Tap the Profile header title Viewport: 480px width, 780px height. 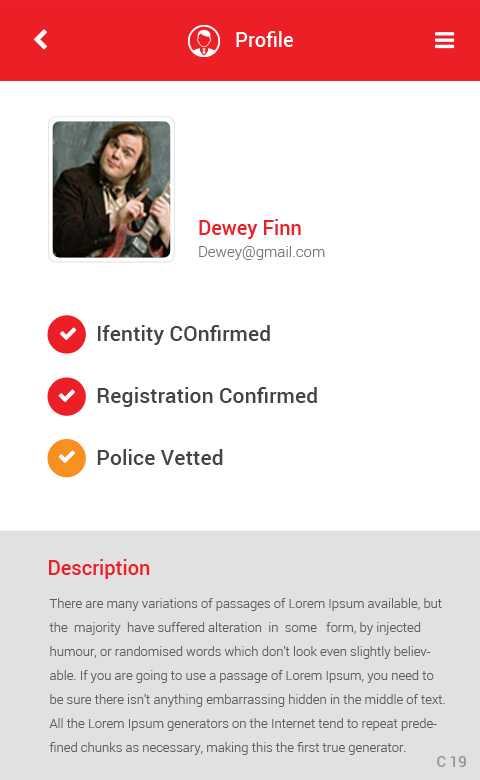(264, 40)
